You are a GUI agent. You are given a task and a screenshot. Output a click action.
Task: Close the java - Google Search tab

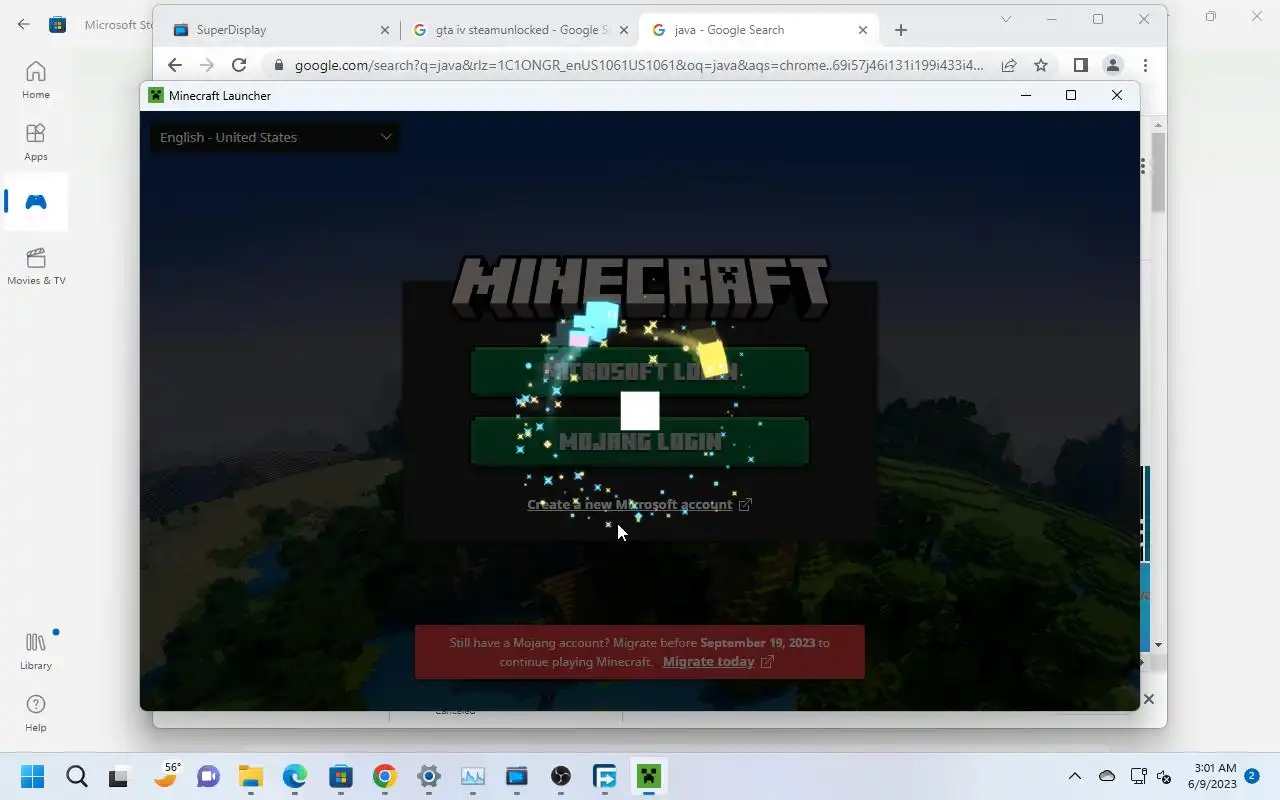pyautogui.click(x=862, y=30)
